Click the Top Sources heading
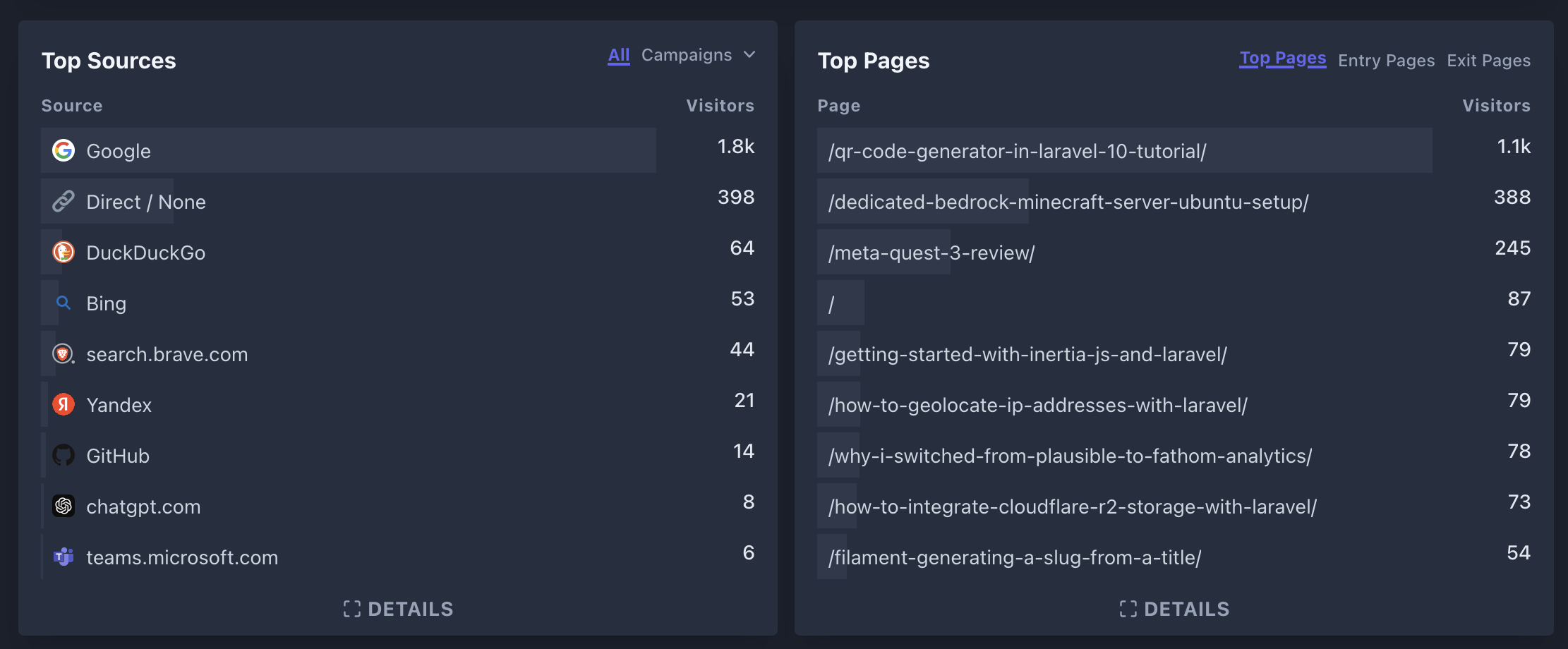1568x649 pixels. 109,61
